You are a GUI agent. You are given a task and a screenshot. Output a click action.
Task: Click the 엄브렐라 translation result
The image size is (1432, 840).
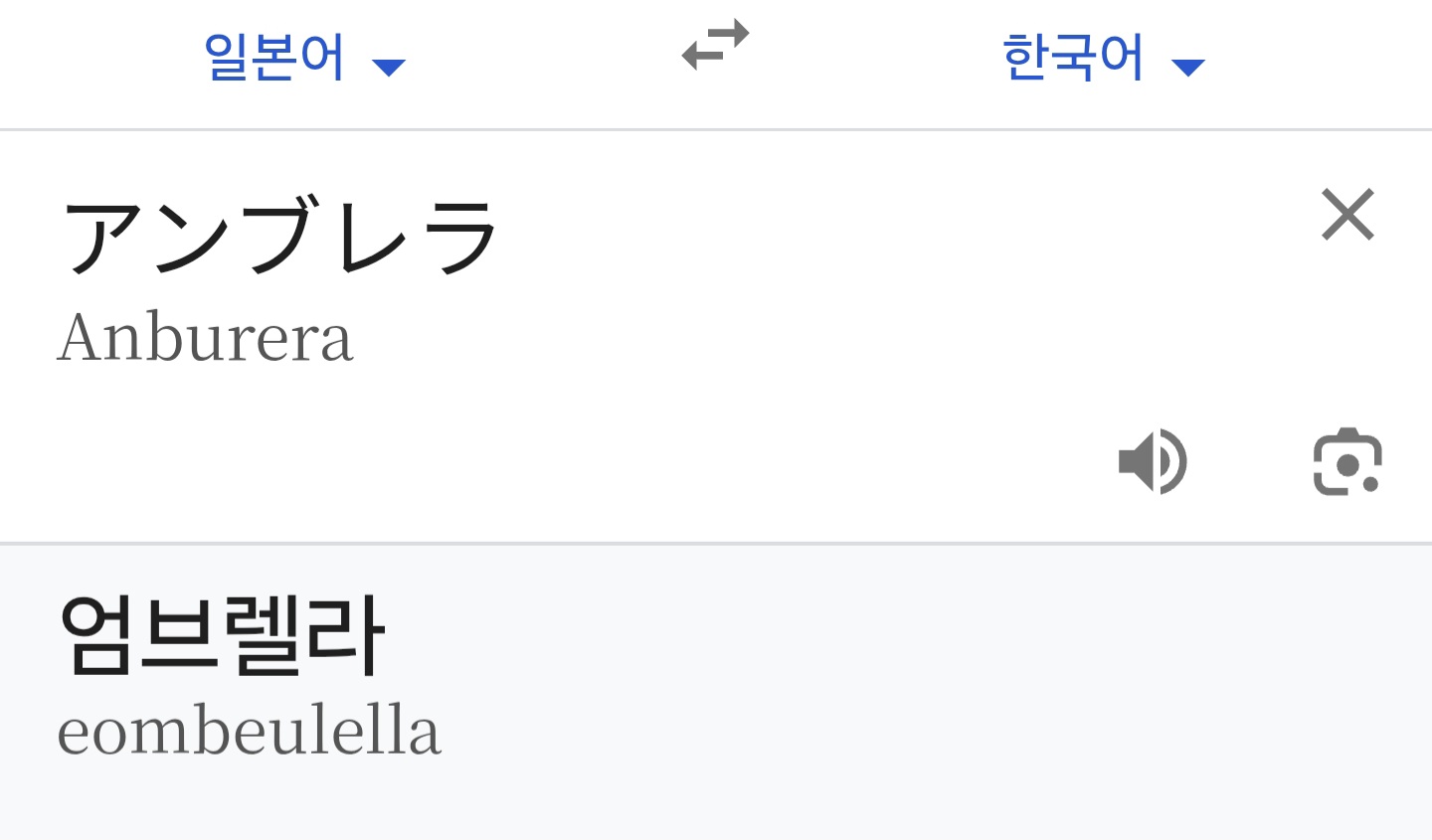(222, 635)
